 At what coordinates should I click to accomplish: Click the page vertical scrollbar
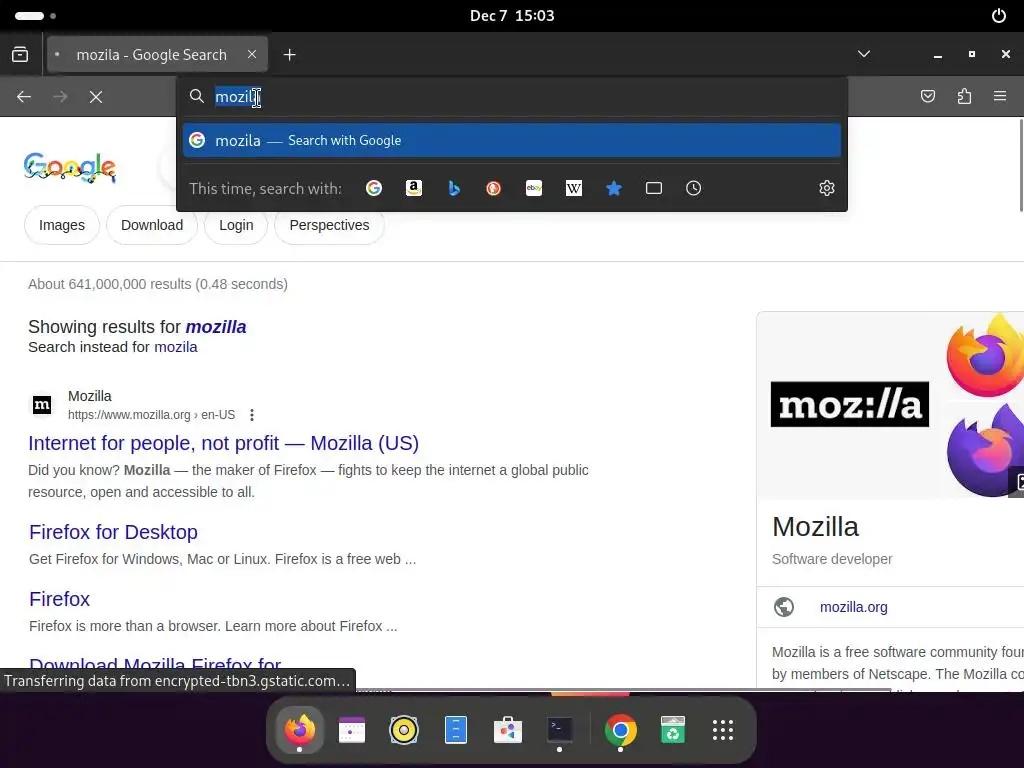tap(1021, 165)
